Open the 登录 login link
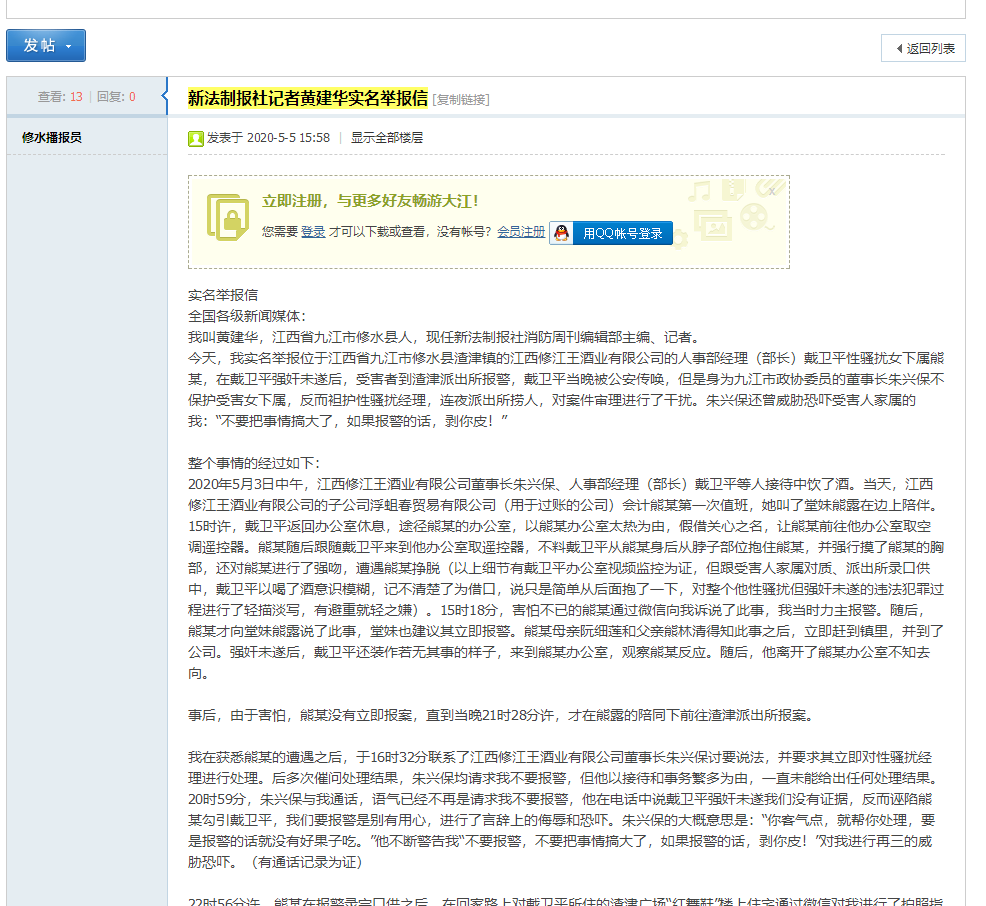986x906 pixels. (x=313, y=232)
